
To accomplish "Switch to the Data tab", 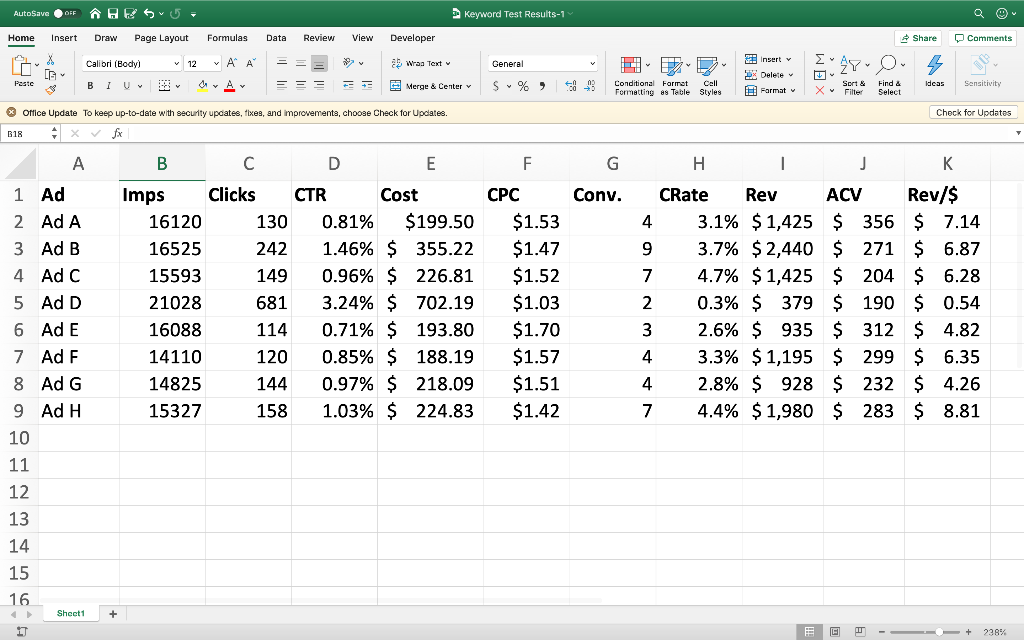I will [276, 38].
